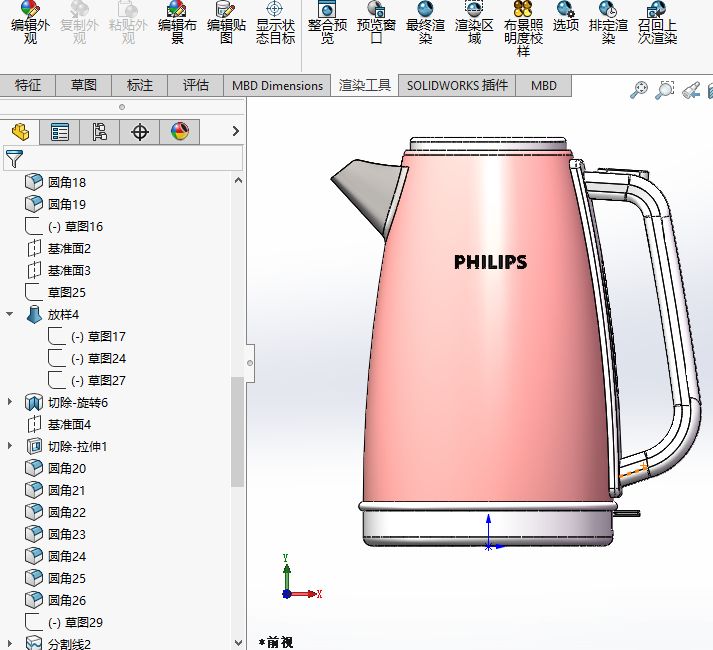Open the PropertyManager panel tab
This screenshot has height=650, width=713.
pos(60,132)
